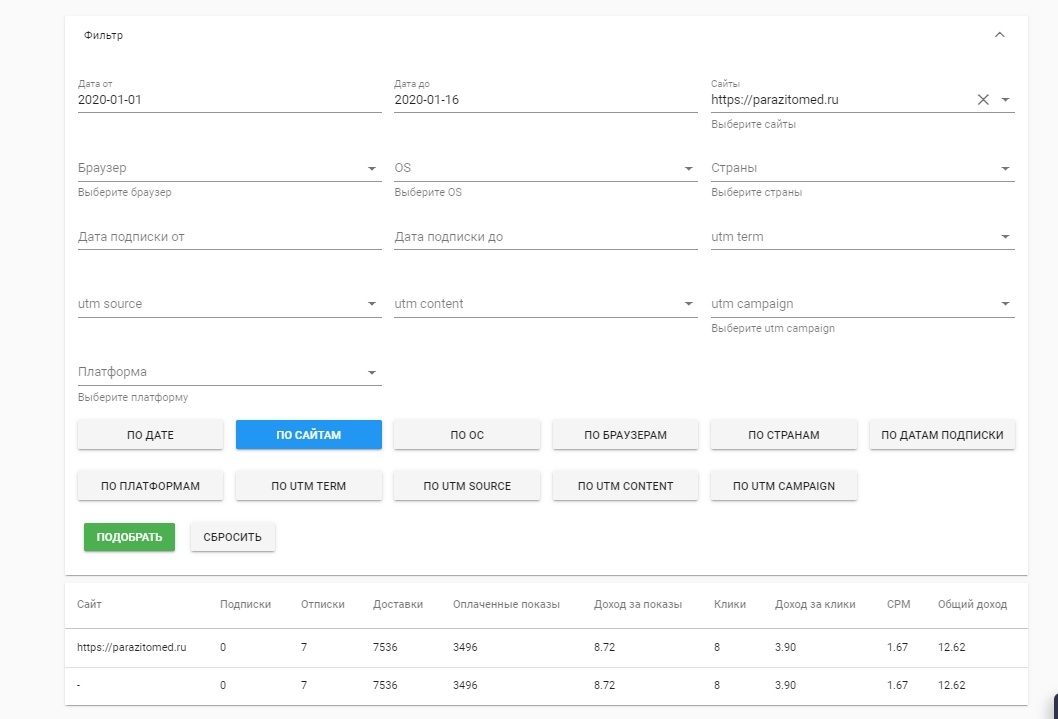Image resolution: width=1058 pixels, height=719 pixels.
Task: Click the Фильтр panel title
Action: point(103,35)
